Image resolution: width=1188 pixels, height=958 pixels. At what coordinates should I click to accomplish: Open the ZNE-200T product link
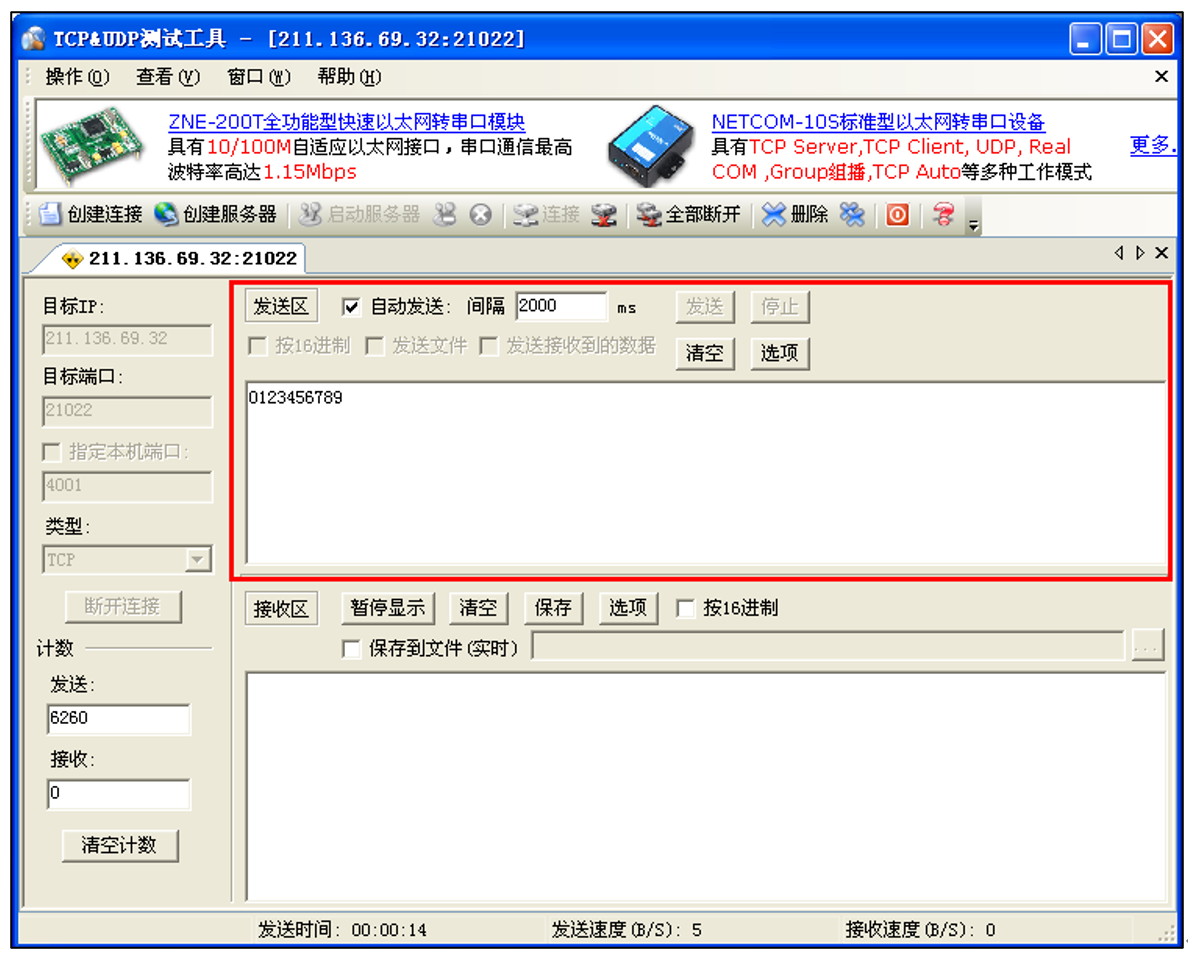(x=346, y=122)
